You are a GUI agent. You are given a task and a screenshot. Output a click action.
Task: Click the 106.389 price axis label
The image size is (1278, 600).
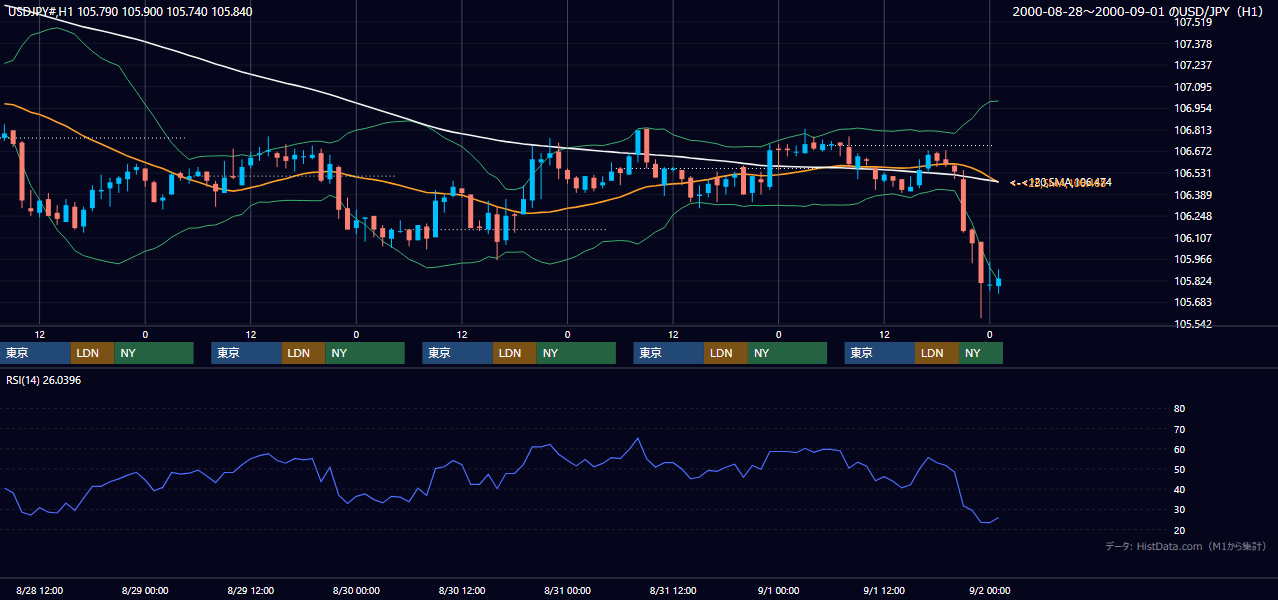pyautogui.click(x=1192, y=195)
